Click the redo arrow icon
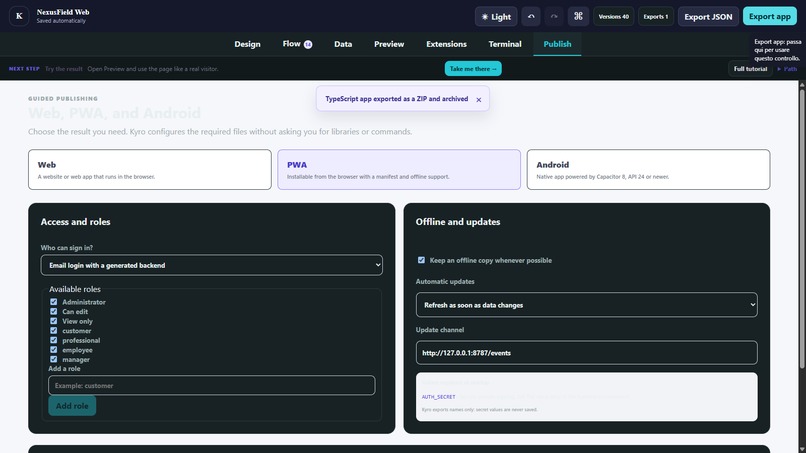Viewport: 806px width, 453px height. pos(554,16)
